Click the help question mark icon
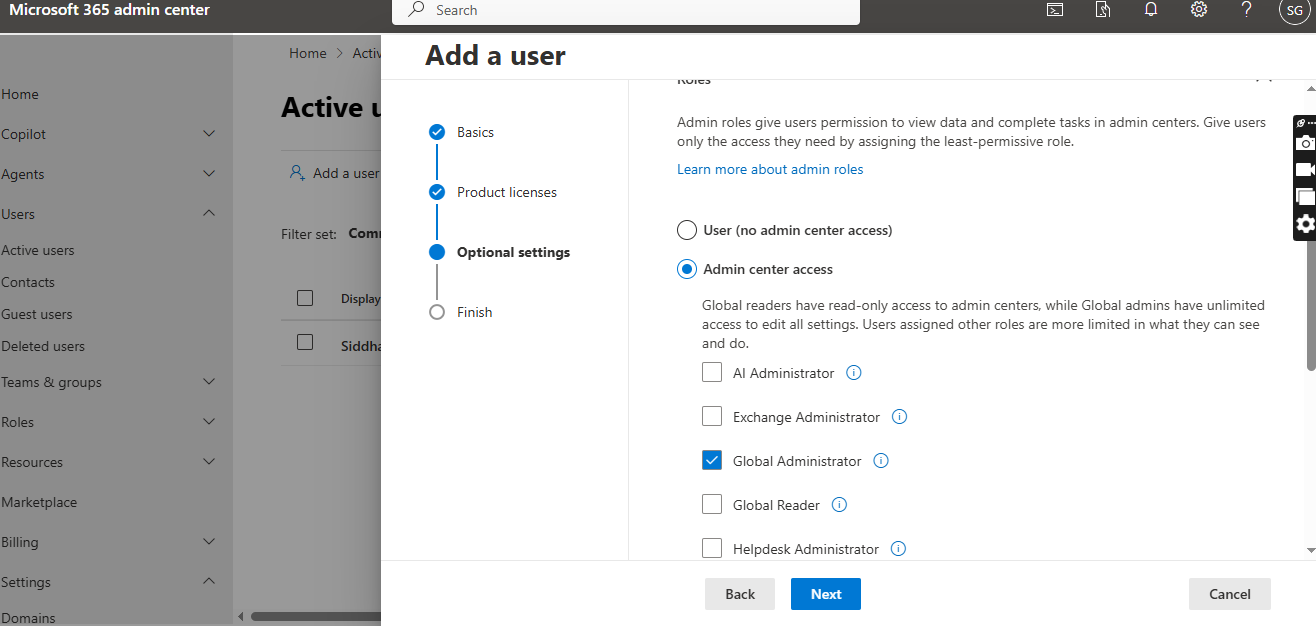1316x626 pixels. coord(1246,10)
